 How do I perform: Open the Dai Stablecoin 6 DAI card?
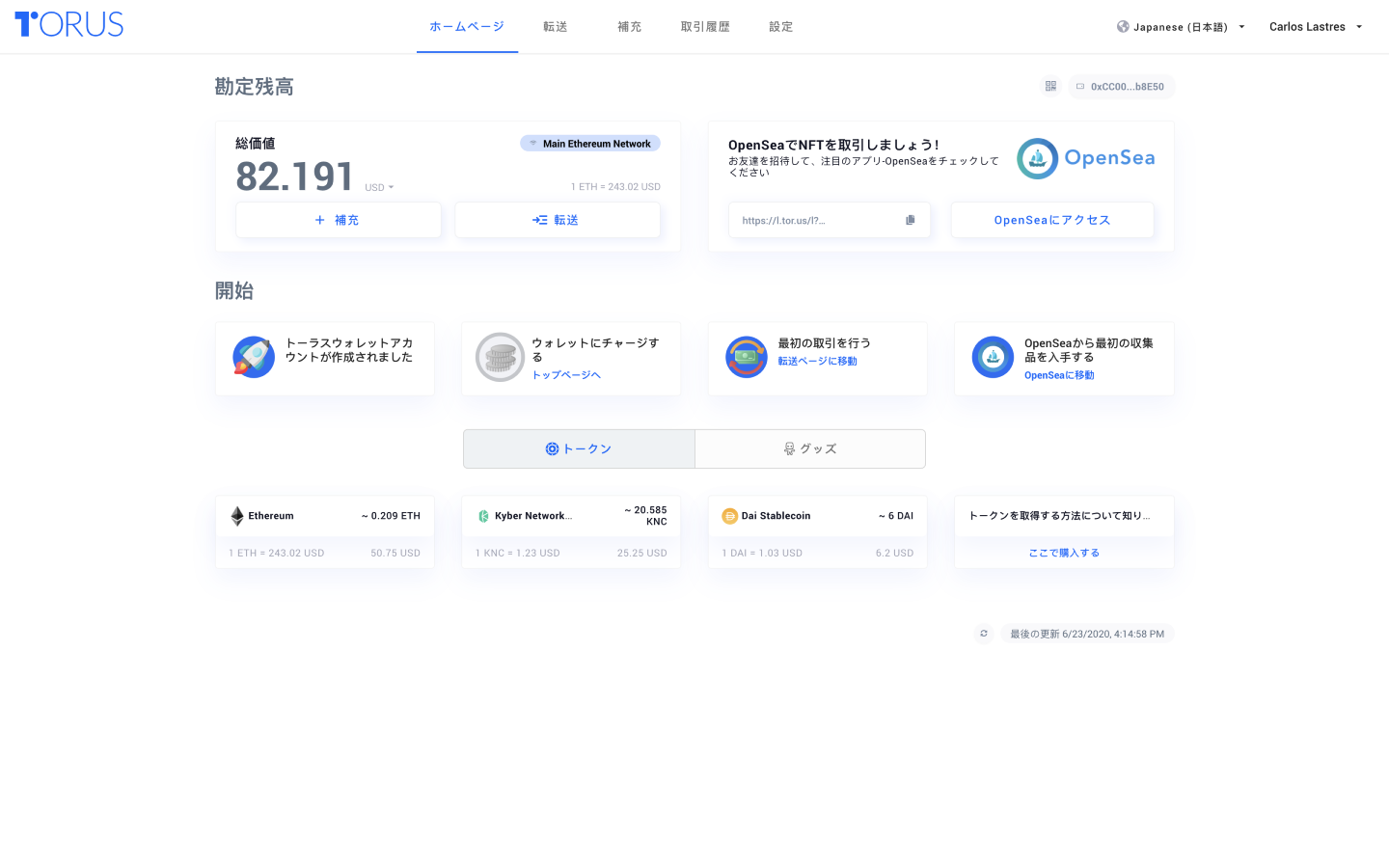pos(818,532)
